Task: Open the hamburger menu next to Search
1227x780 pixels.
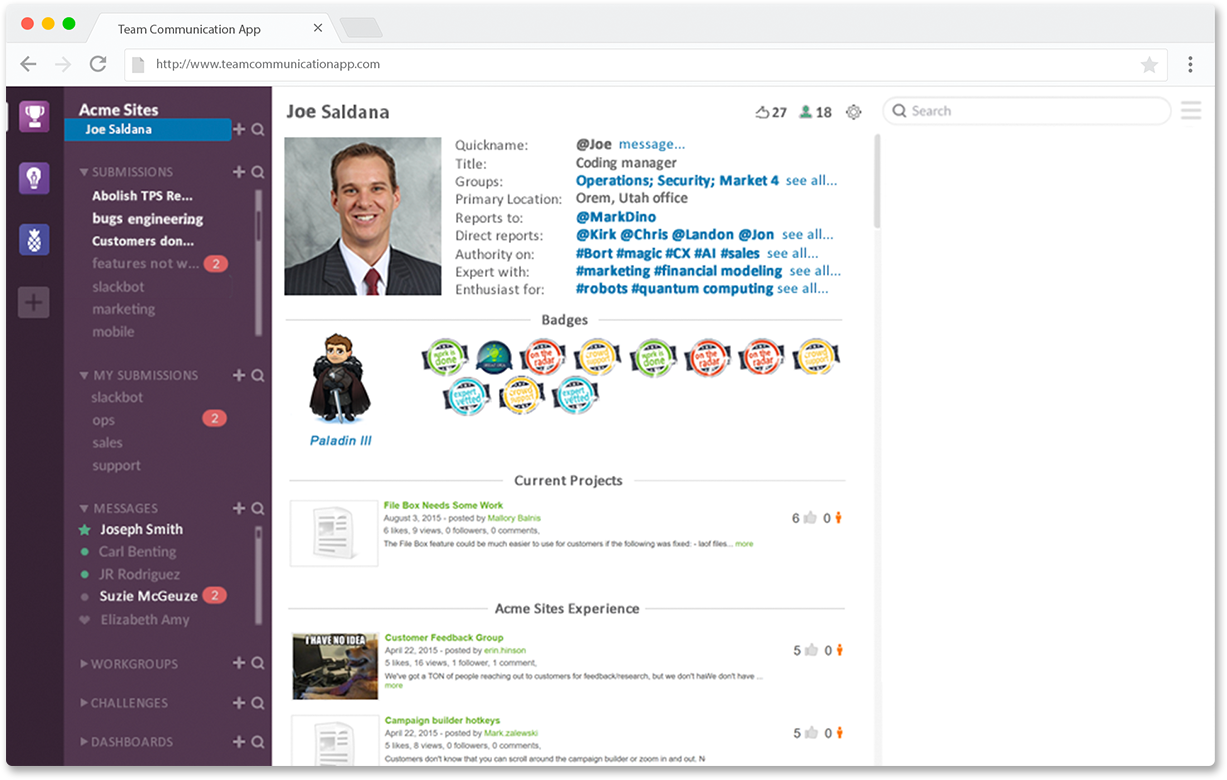Action: point(1191,111)
